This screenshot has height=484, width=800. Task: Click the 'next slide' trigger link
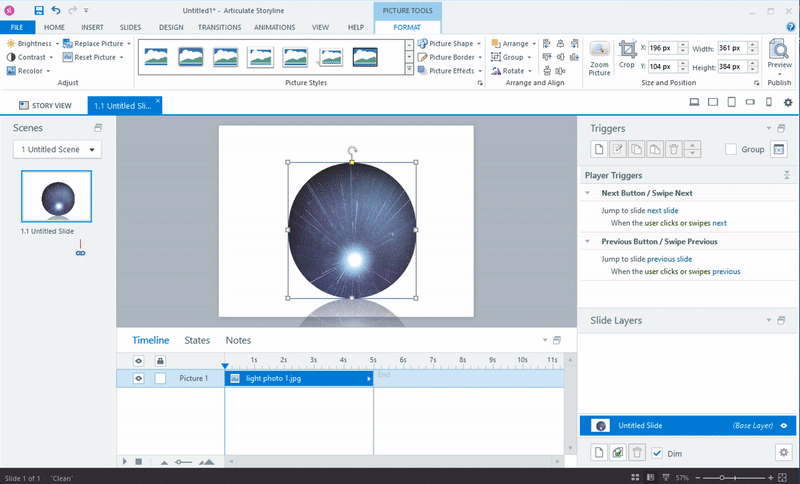(662, 211)
